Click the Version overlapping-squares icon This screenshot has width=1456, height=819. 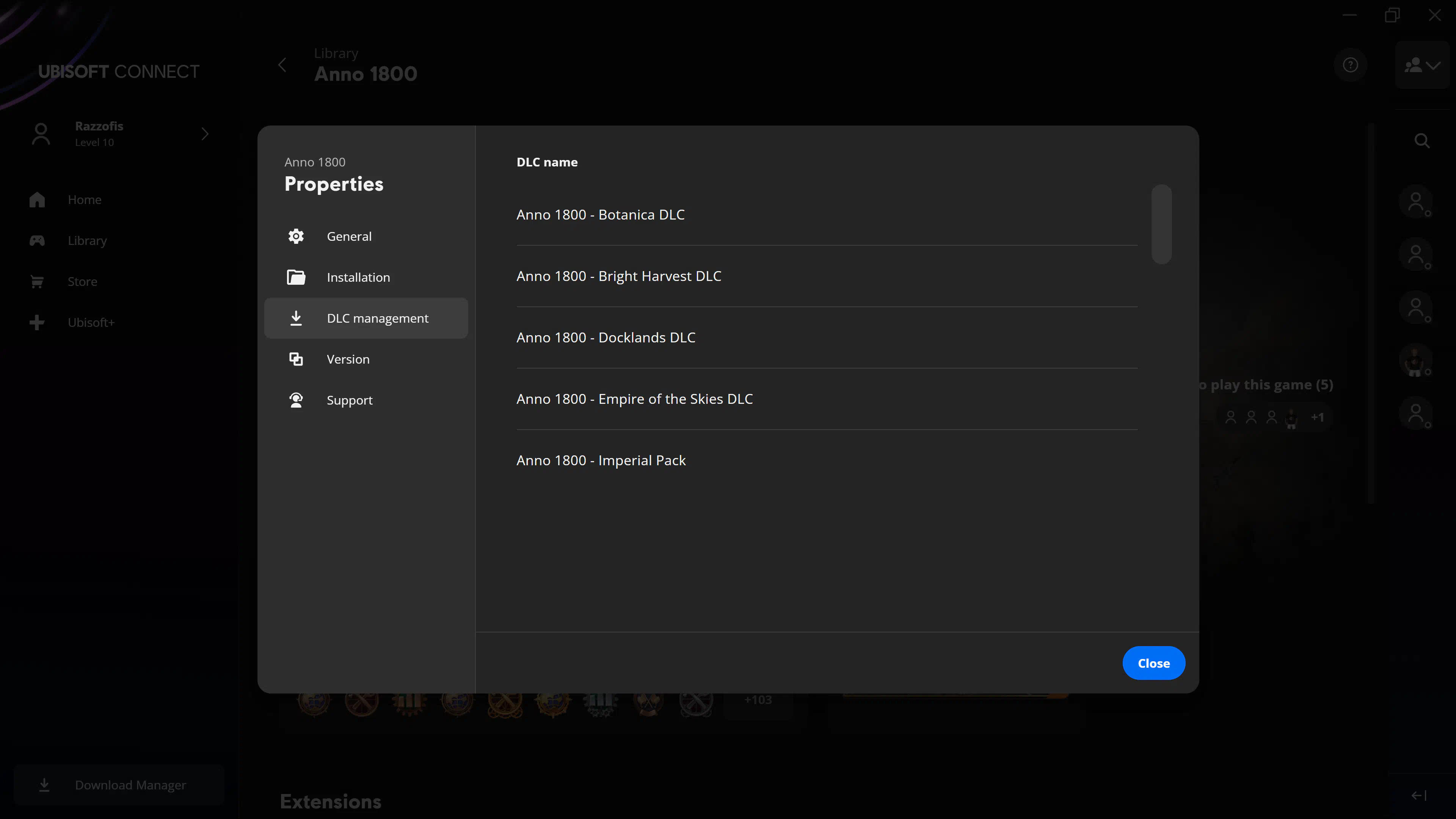pos(296,359)
